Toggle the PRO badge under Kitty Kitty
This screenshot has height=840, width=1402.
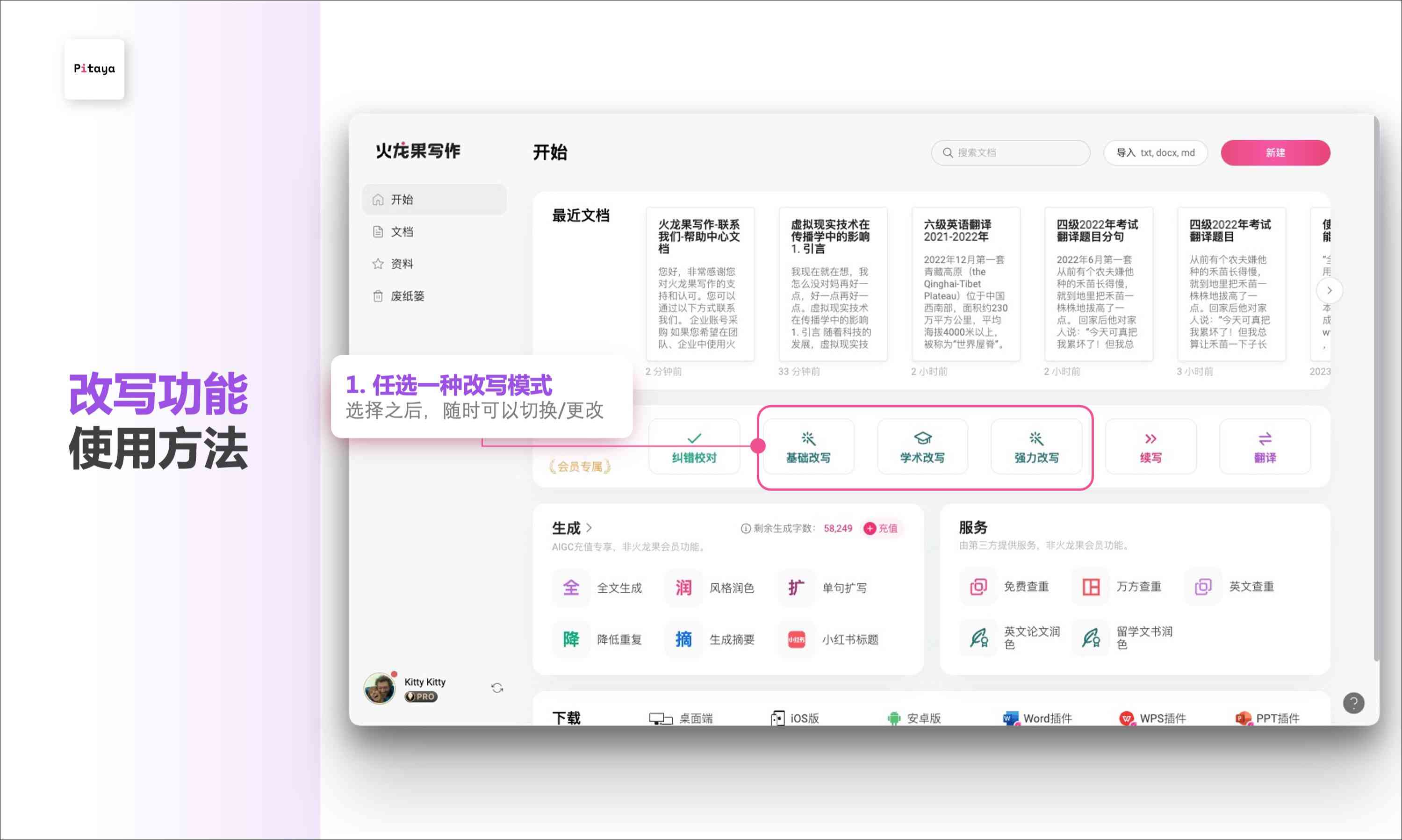click(421, 697)
